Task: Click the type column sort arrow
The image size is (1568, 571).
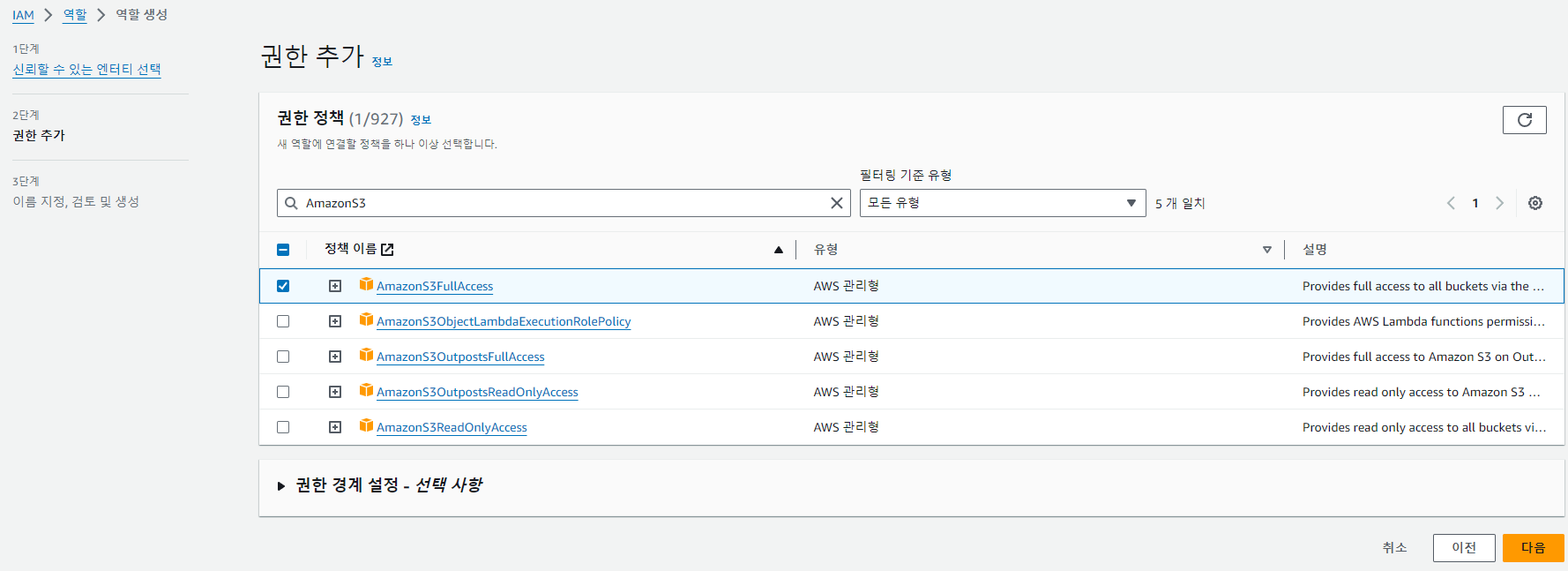Action: coord(1267,250)
